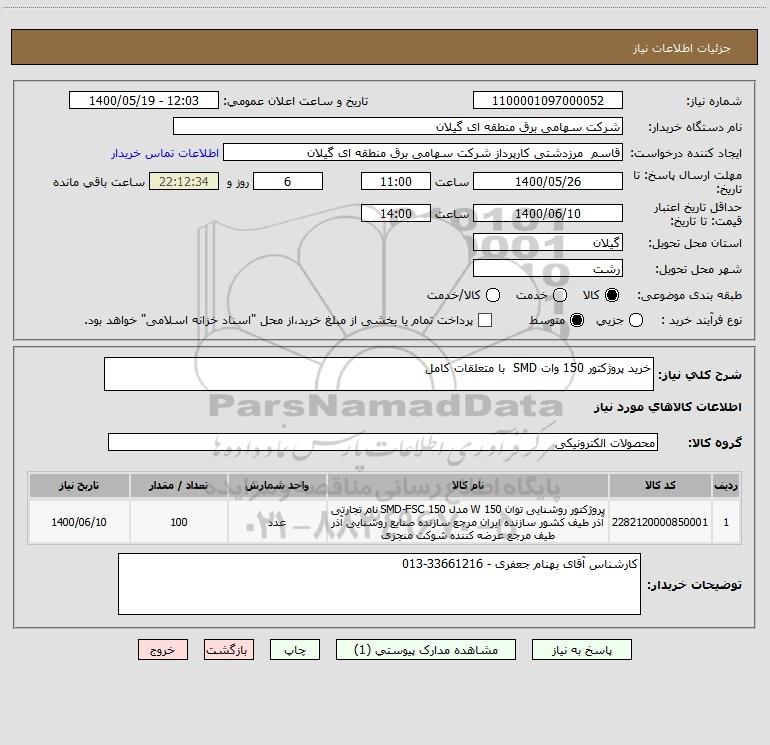Click the buyer notes box with 013-33661216
The height and width of the screenshot is (745, 770).
[379, 584]
